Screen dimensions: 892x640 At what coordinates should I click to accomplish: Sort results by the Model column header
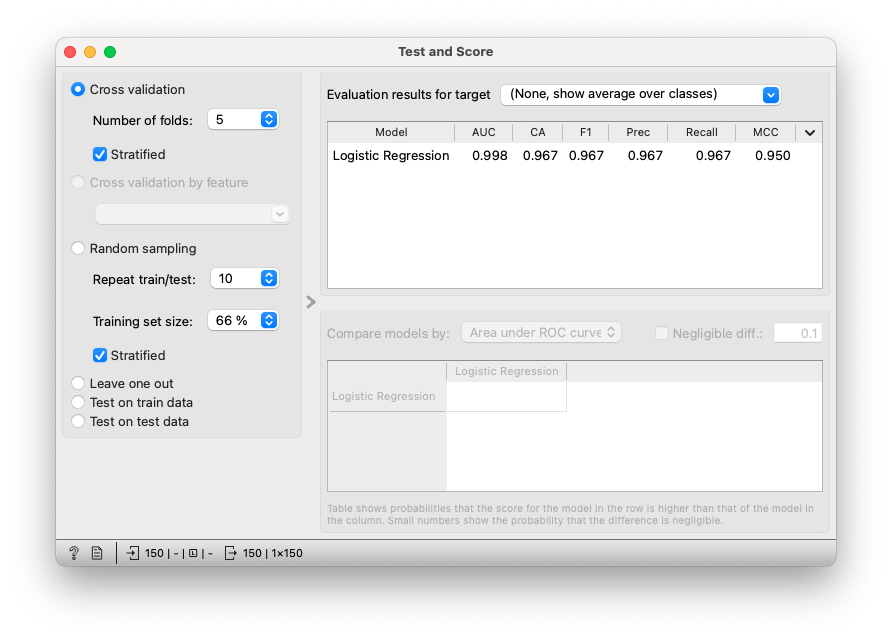(x=391, y=133)
